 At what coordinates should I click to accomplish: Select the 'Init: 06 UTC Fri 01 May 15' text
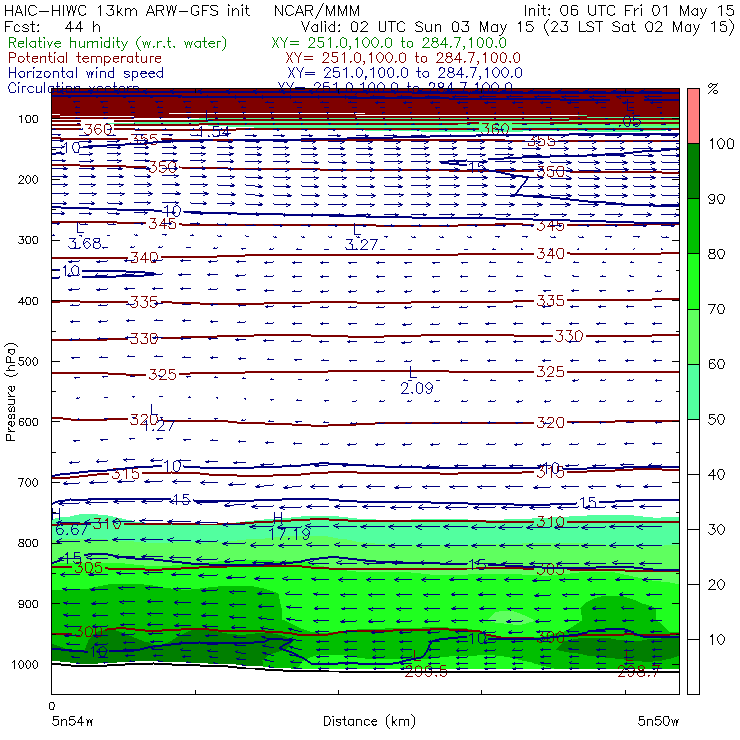click(x=628, y=10)
